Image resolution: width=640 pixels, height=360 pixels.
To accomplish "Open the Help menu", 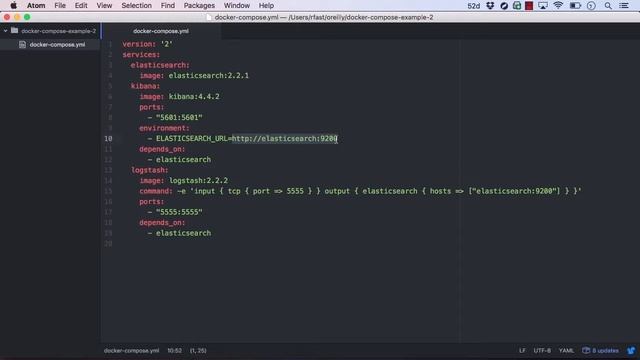I will 266,6.
